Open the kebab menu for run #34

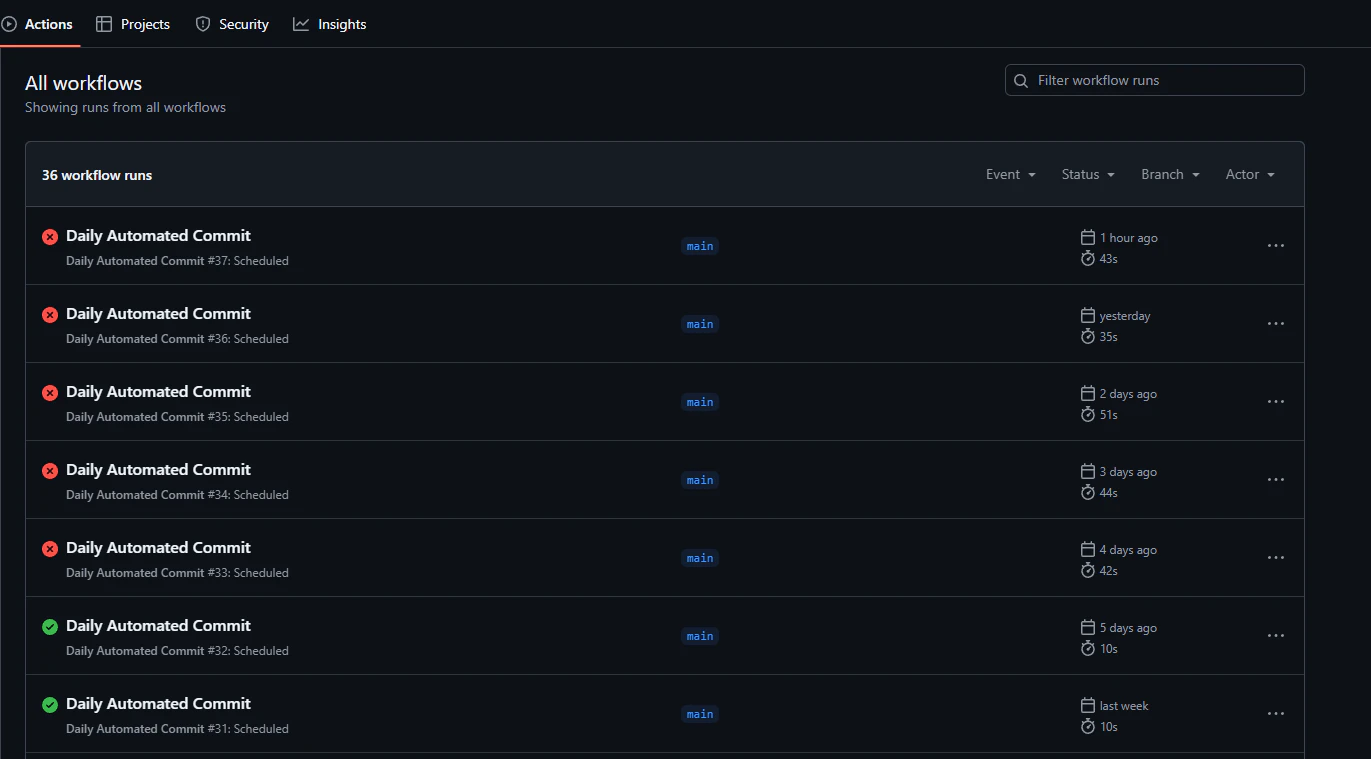1276,480
